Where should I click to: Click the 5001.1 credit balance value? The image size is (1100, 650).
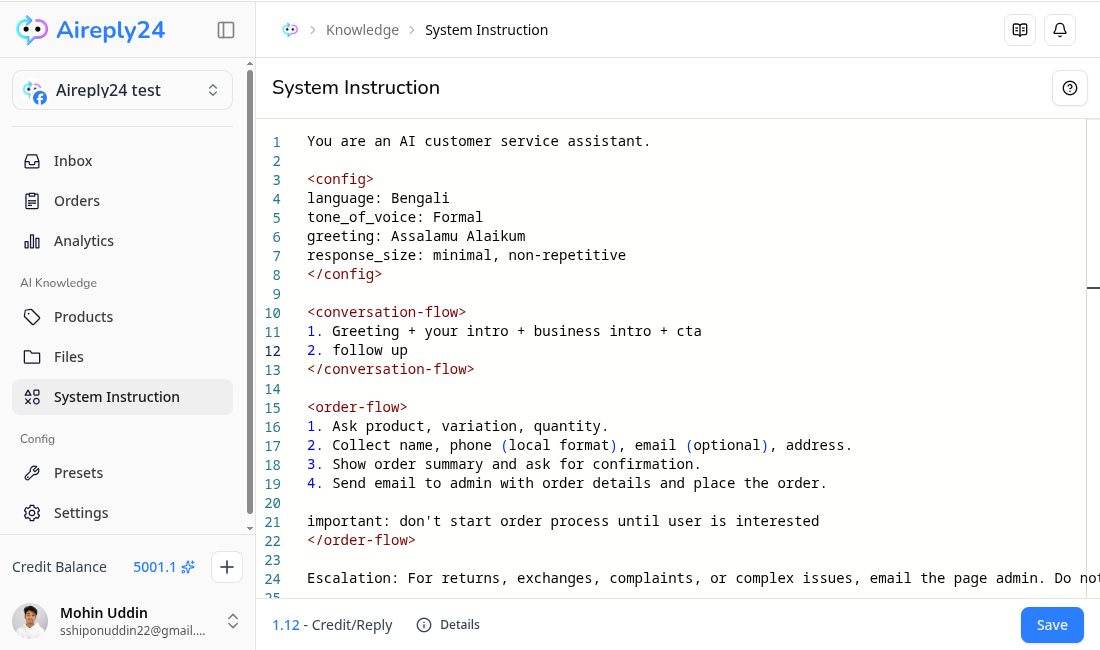click(154, 567)
